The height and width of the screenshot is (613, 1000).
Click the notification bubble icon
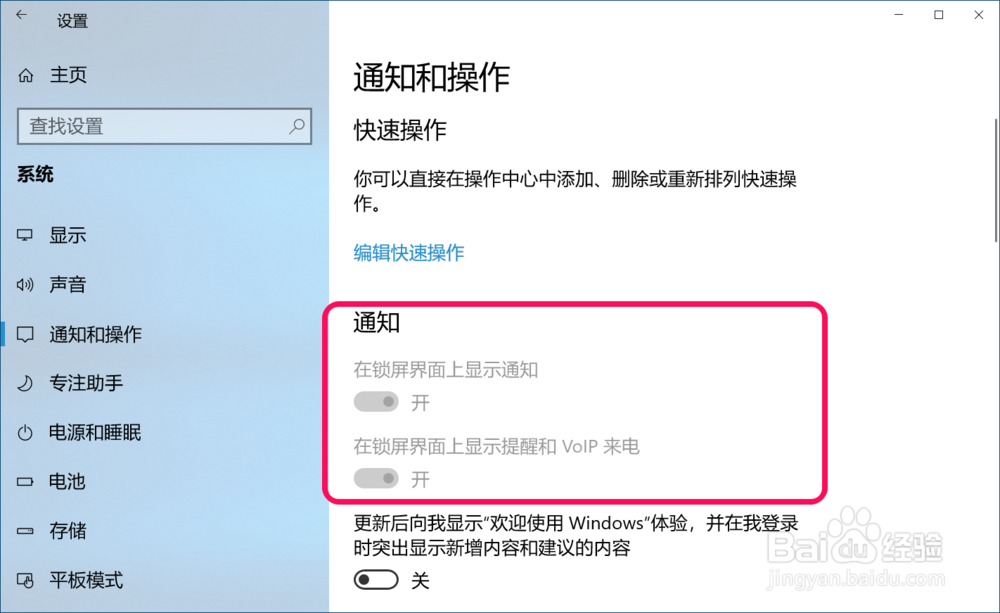click(x=26, y=334)
